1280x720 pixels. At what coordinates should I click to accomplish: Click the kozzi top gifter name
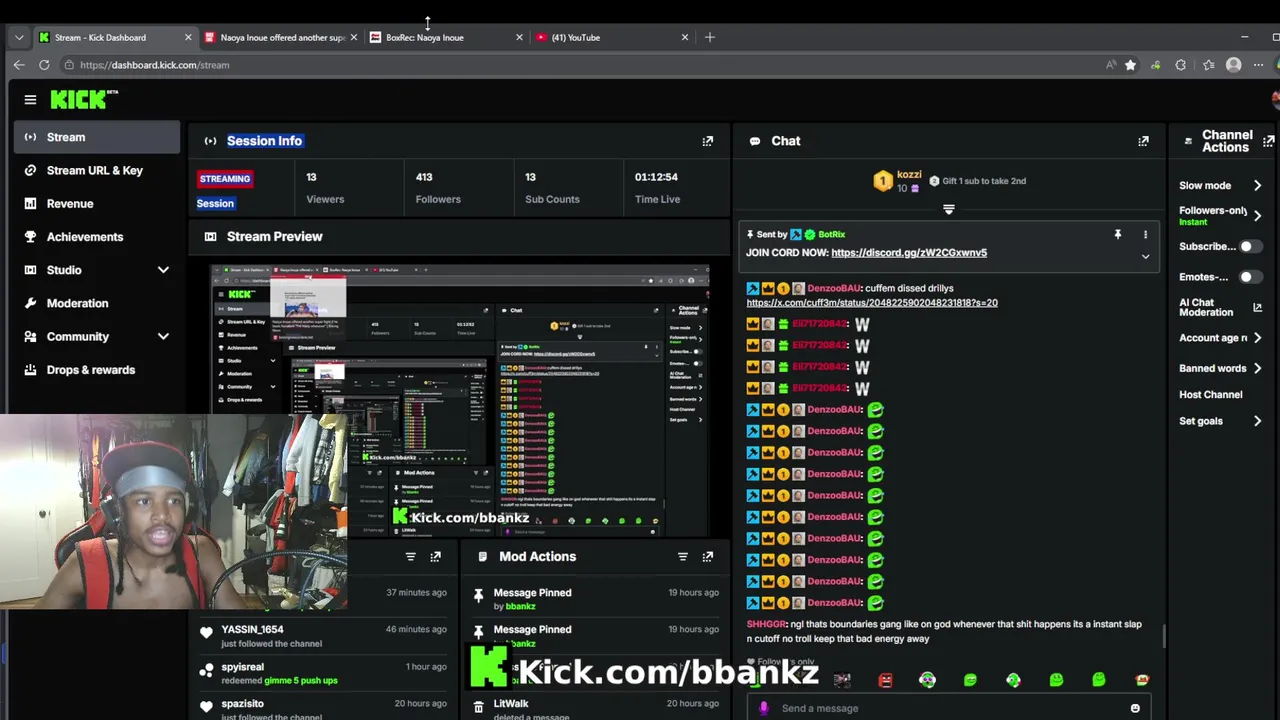pyautogui.click(x=909, y=175)
